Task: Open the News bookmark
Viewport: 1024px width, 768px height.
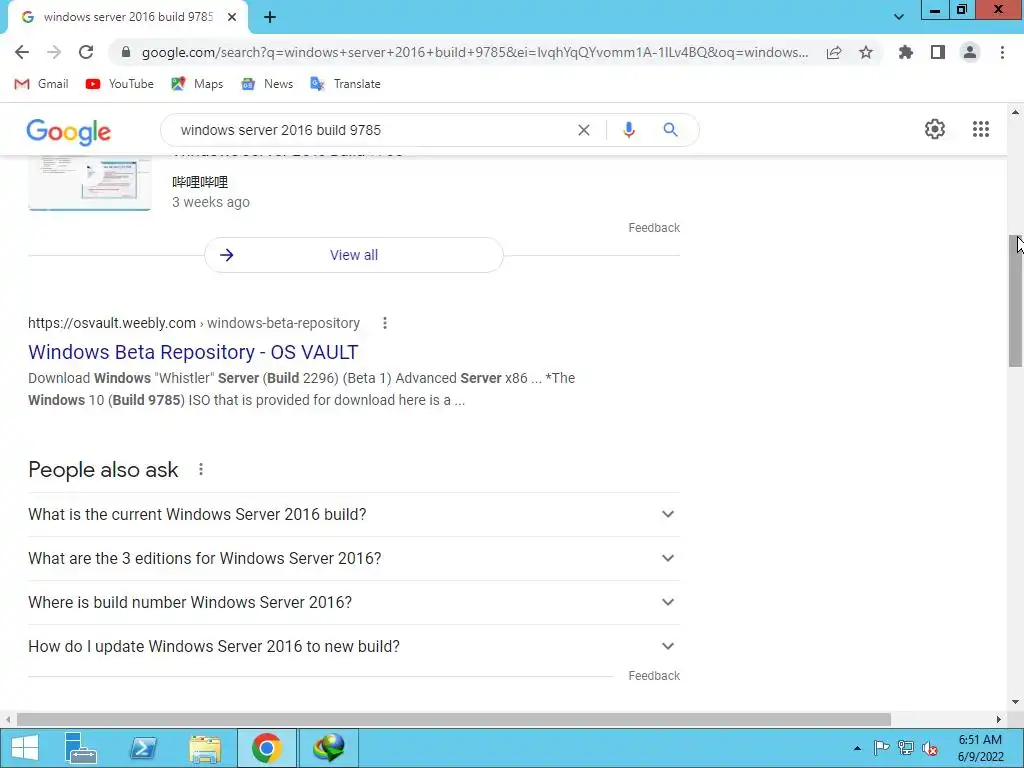Action: (x=267, y=84)
